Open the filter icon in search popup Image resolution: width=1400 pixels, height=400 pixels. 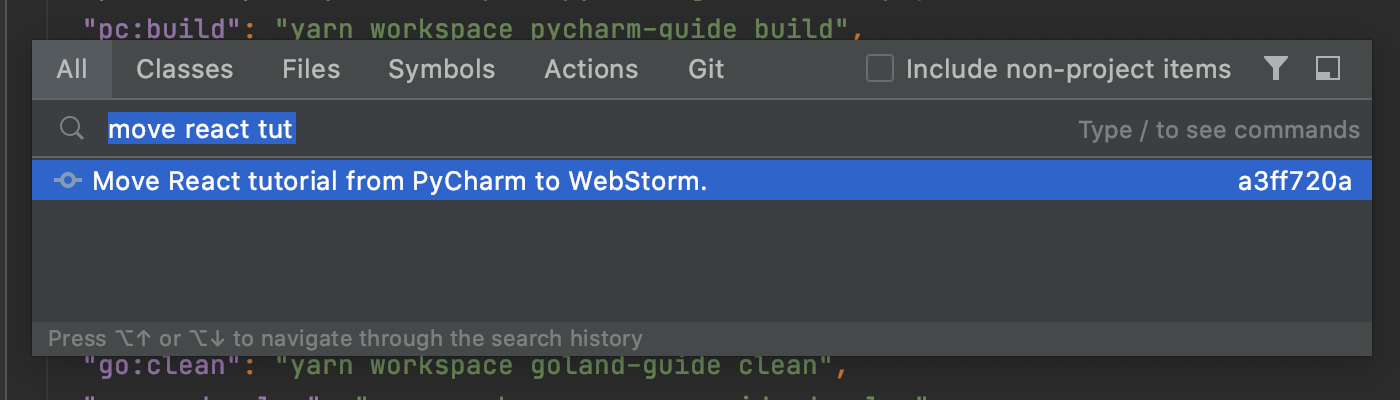click(x=1275, y=68)
